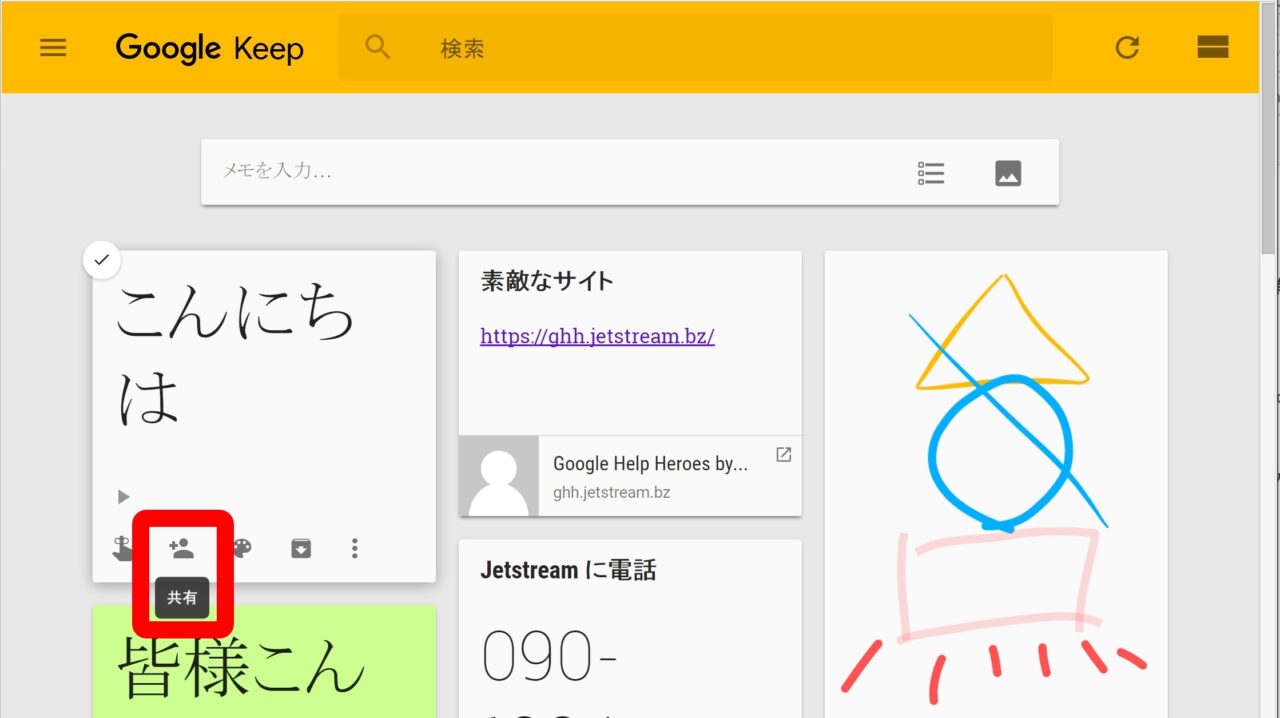Create a new checklist note
Screen dimensions: 1280x718
click(x=931, y=173)
